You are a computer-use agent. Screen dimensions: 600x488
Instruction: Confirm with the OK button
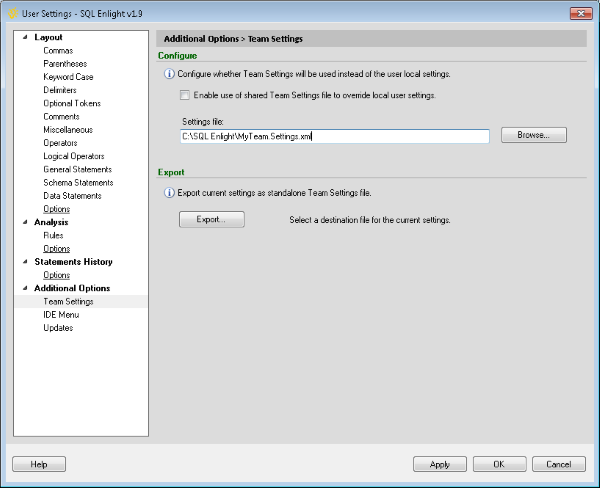coord(499,464)
